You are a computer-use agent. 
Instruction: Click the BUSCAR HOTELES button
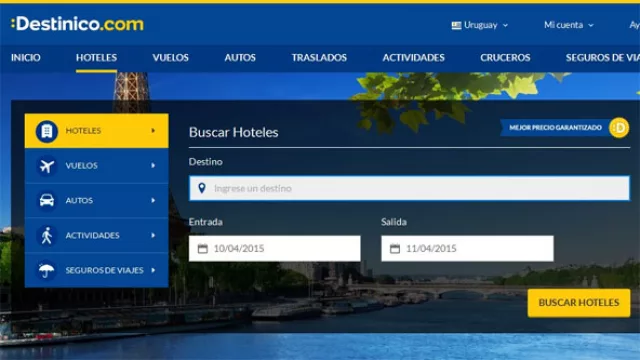coord(579,303)
